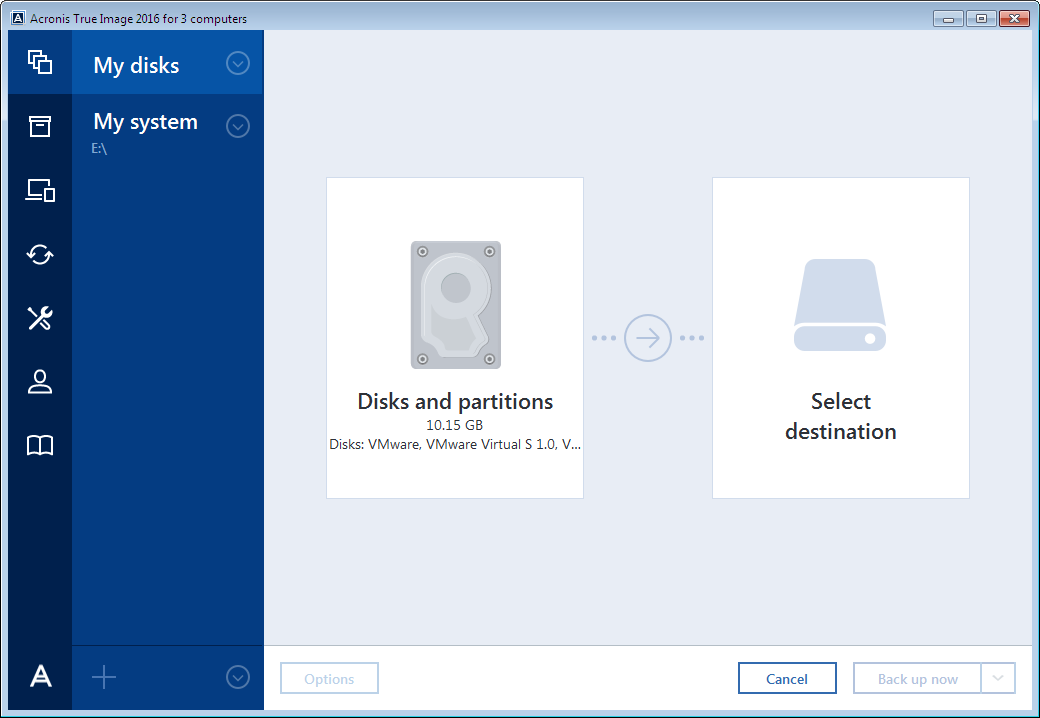Open the My system backup chevron menu
Viewport: 1040px width, 718px height.
238,126
